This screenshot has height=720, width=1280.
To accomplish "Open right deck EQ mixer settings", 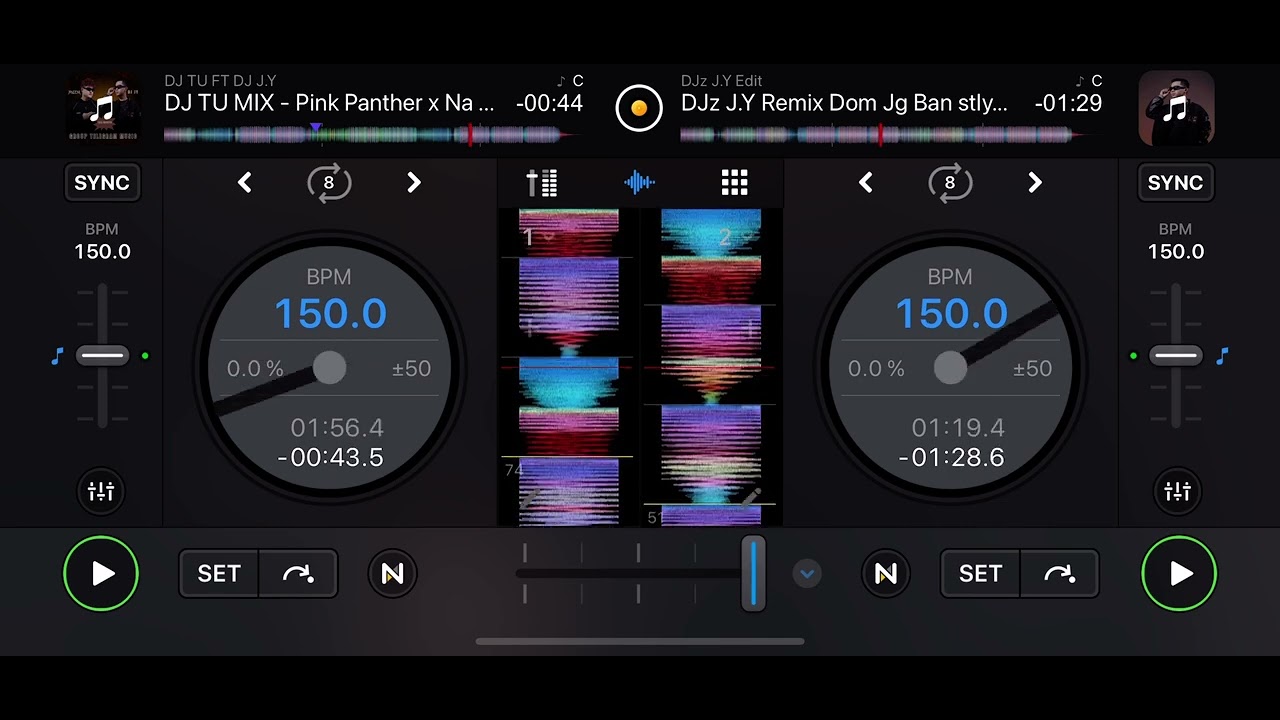I will 1177,491.
